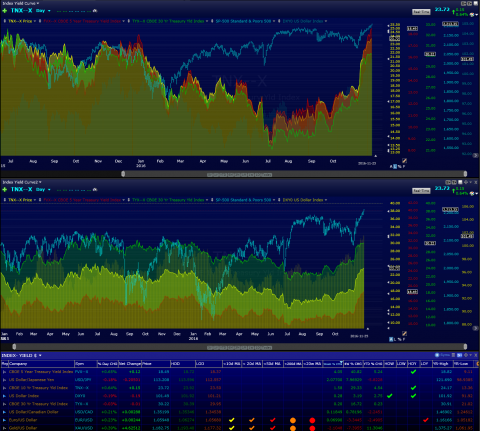Image resolution: width=480 pixels, height=431 pixels.
Task: Click right handle of top chart range slider
Action: pos(465,174)
